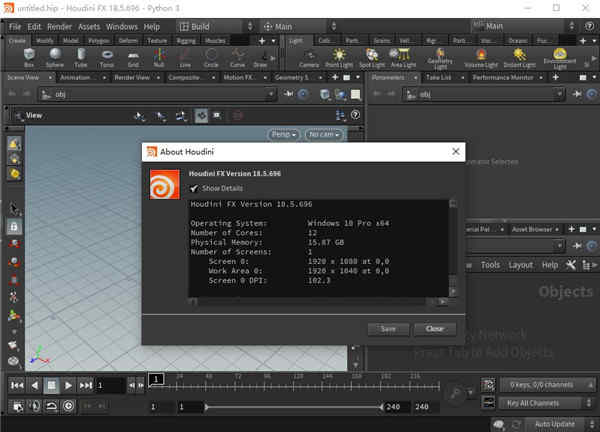Viewport: 600px width, 432px height.
Task: Open the Render menu
Action: coord(59,27)
